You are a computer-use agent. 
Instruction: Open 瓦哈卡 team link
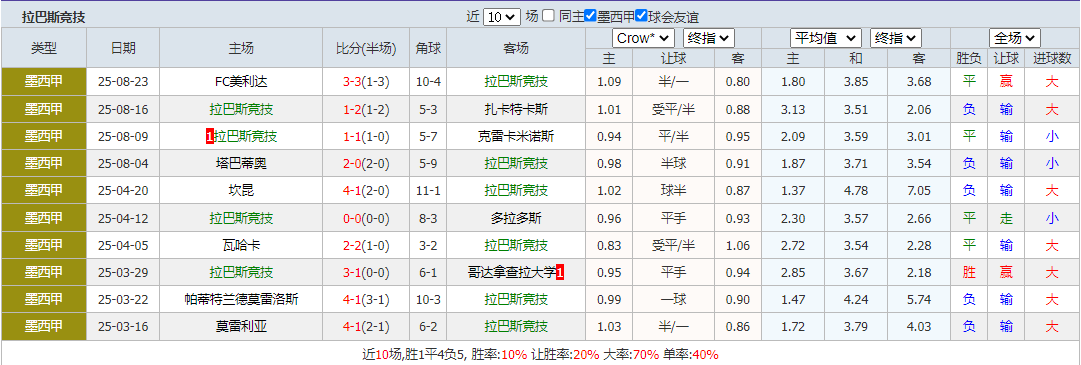coord(241,245)
